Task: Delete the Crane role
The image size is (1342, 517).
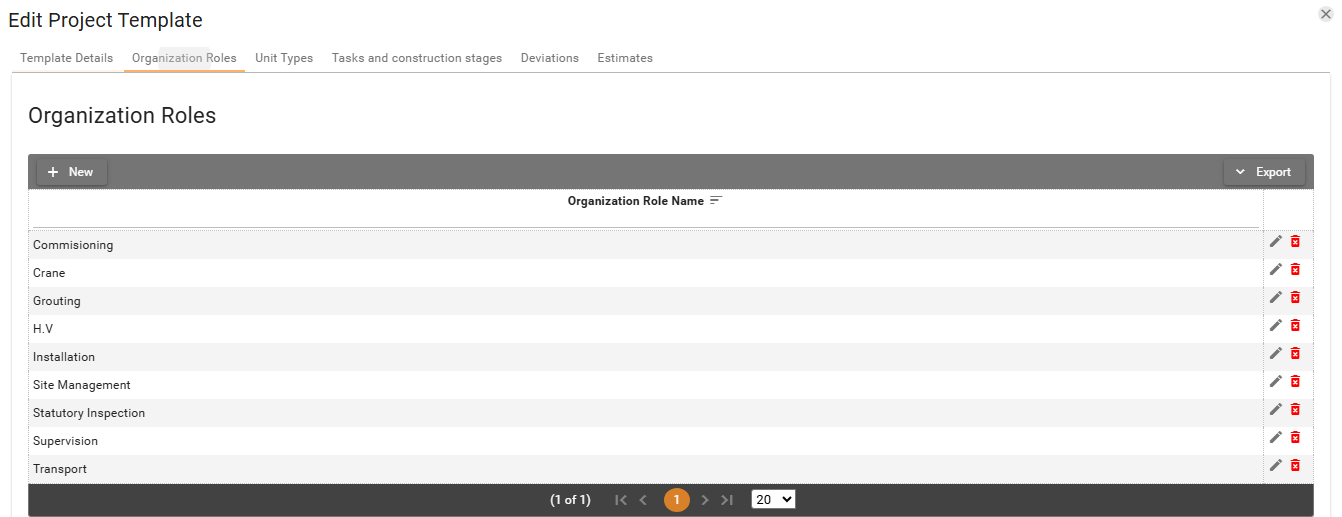Action: [1295, 269]
